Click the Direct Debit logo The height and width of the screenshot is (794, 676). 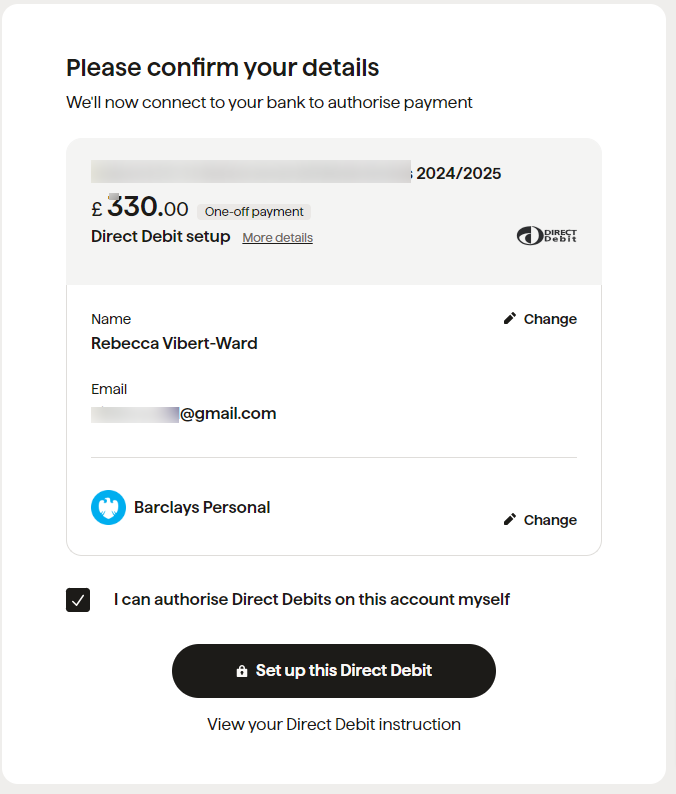pos(546,236)
